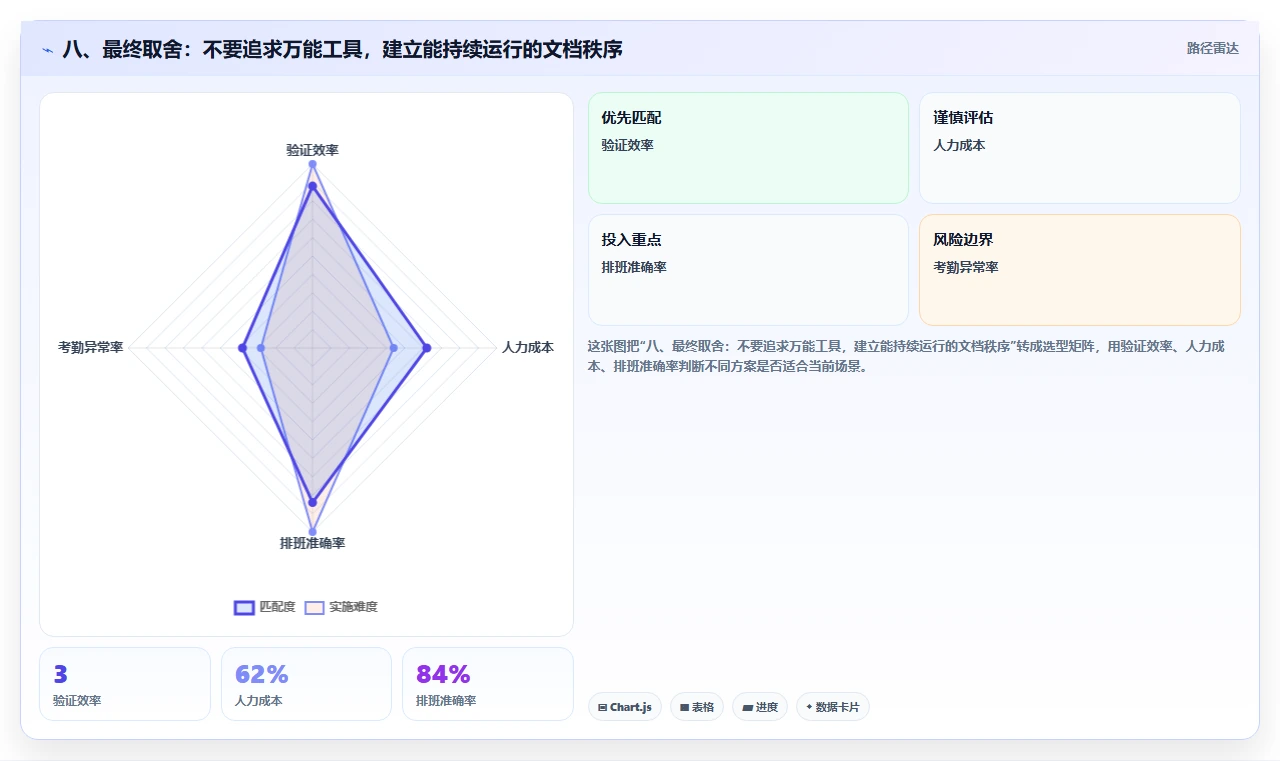Click the 84% 排班准确率 stat card
The height and width of the screenshot is (761, 1280).
(x=488, y=684)
